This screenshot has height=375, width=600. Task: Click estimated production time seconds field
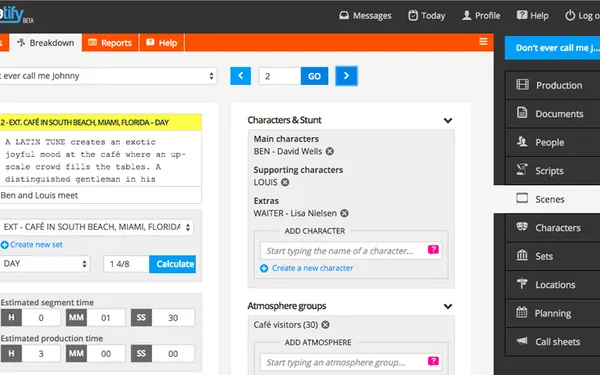tap(173, 354)
